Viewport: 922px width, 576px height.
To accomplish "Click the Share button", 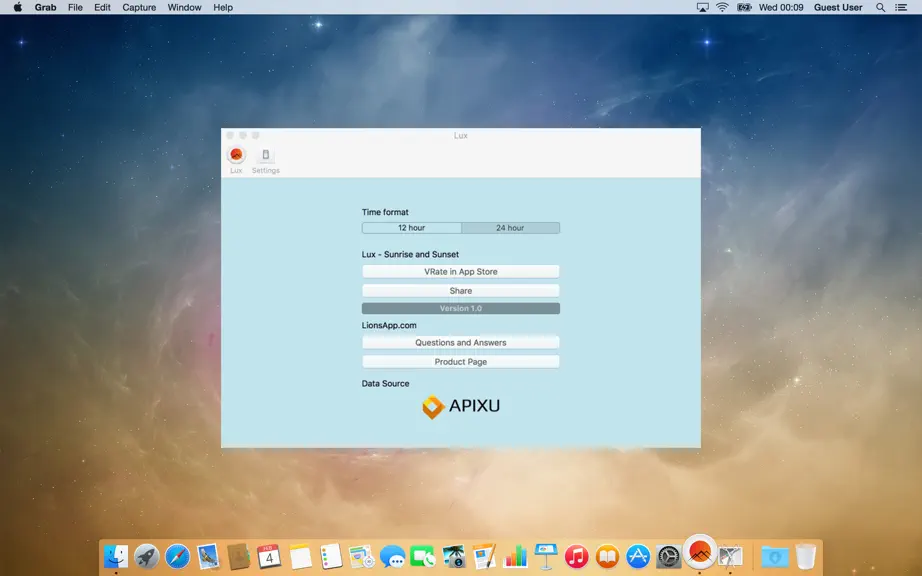I will pyautogui.click(x=461, y=291).
